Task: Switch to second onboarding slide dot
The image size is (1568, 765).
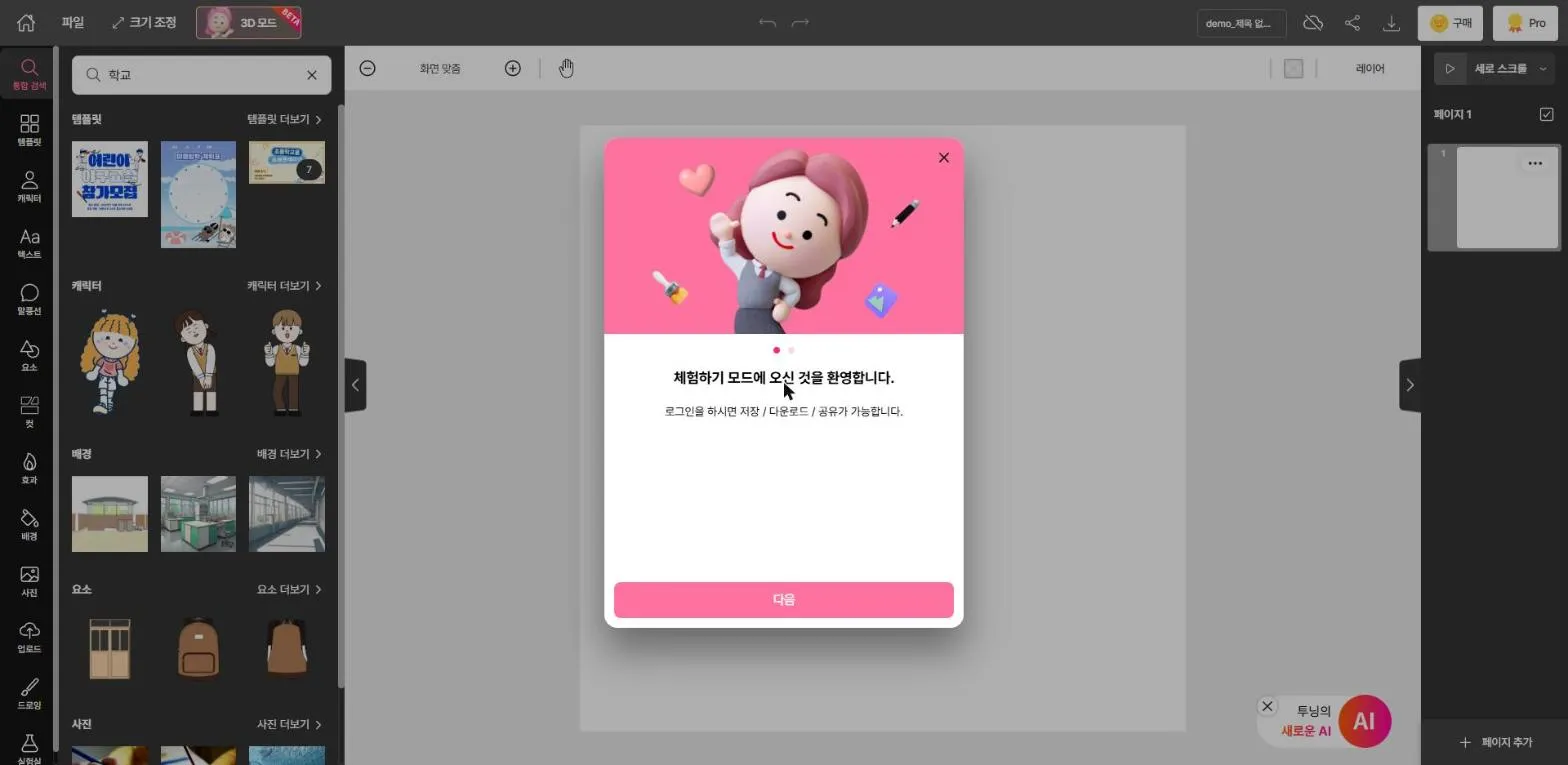Action: pos(791,350)
